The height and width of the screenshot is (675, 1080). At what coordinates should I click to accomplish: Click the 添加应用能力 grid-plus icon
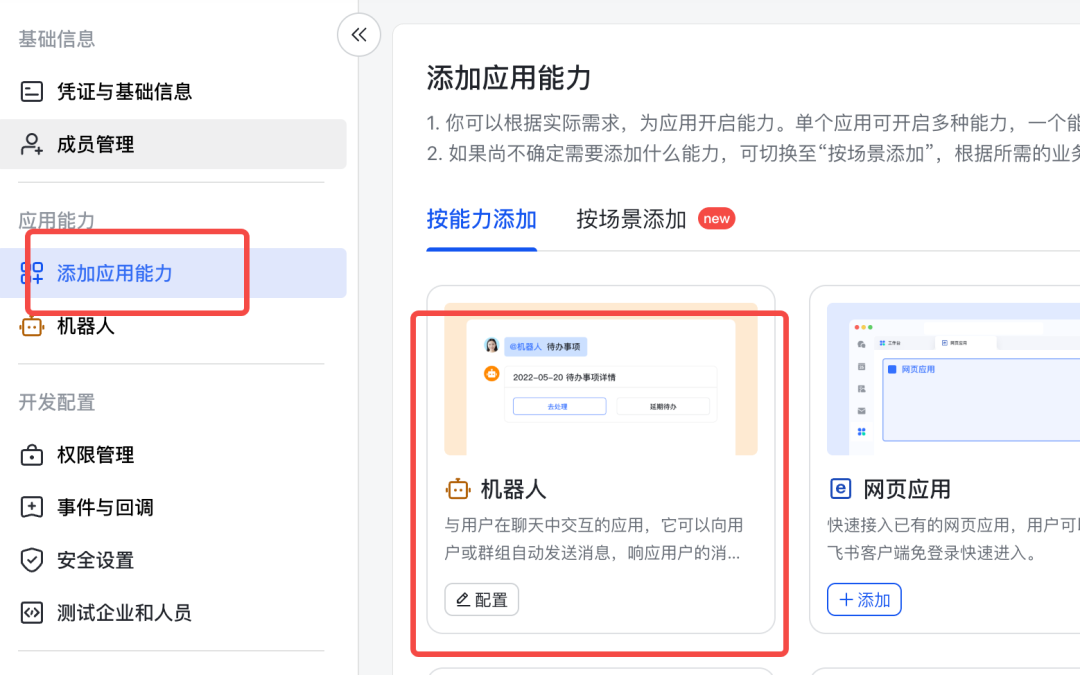[32, 273]
